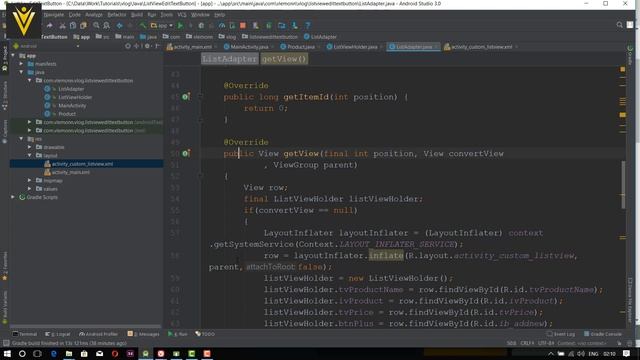Open the Terminal tool window
Viewport: 640px width, 360px height.
coord(25,334)
